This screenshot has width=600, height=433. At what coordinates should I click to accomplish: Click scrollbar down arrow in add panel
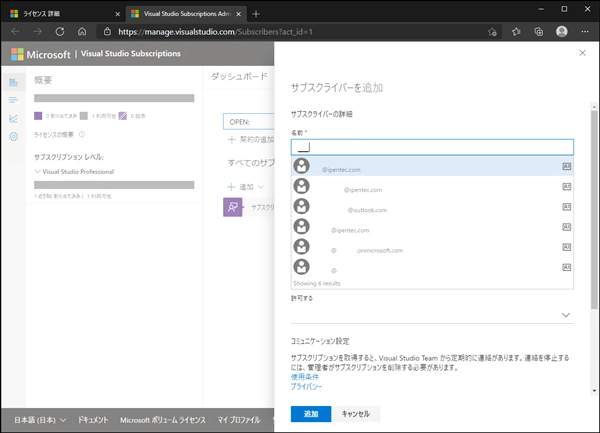coord(594,391)
